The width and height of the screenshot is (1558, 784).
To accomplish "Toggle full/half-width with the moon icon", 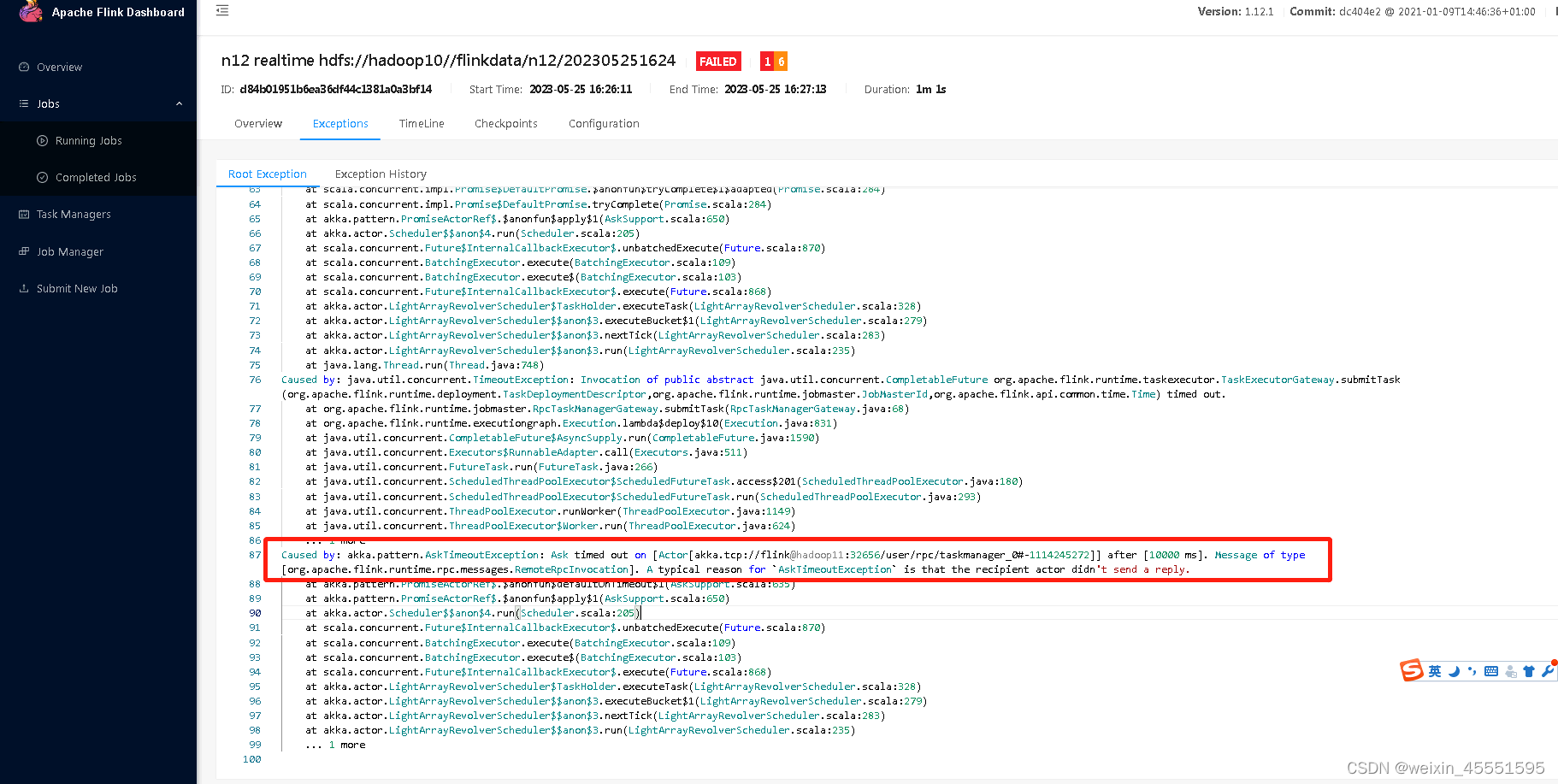I will pyautogui.click(x=1454, y=670).
